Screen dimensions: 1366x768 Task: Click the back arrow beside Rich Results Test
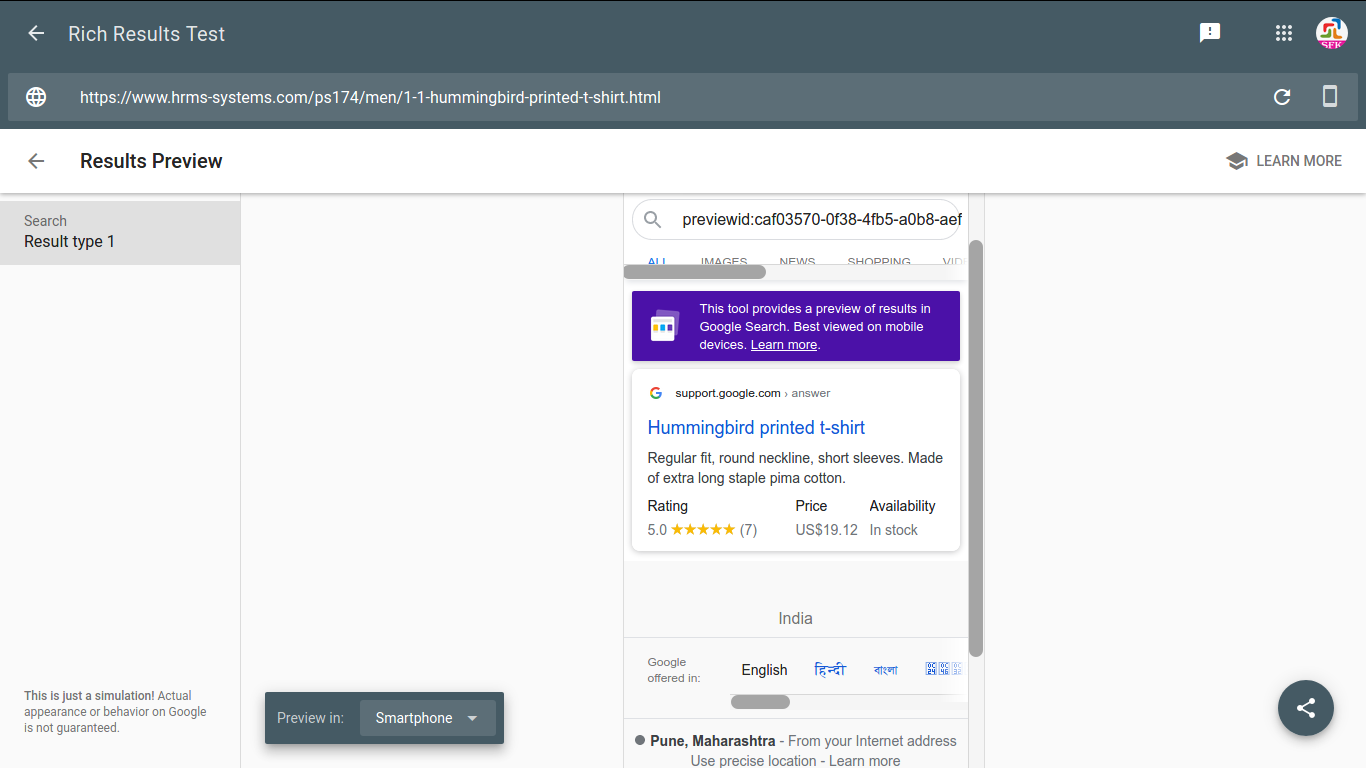[x=36, y=33]
